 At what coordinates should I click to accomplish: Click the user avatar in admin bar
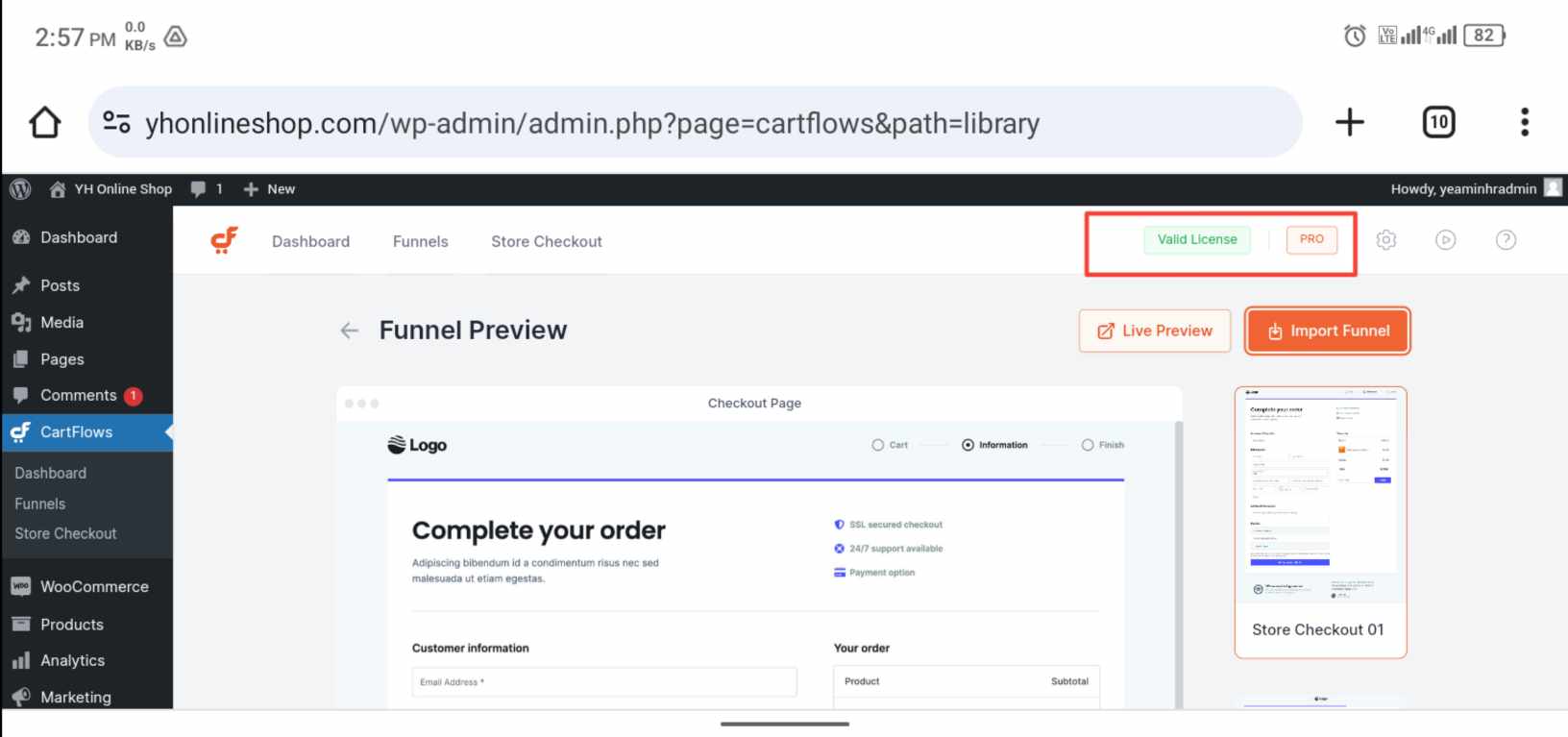point(1553,188)
